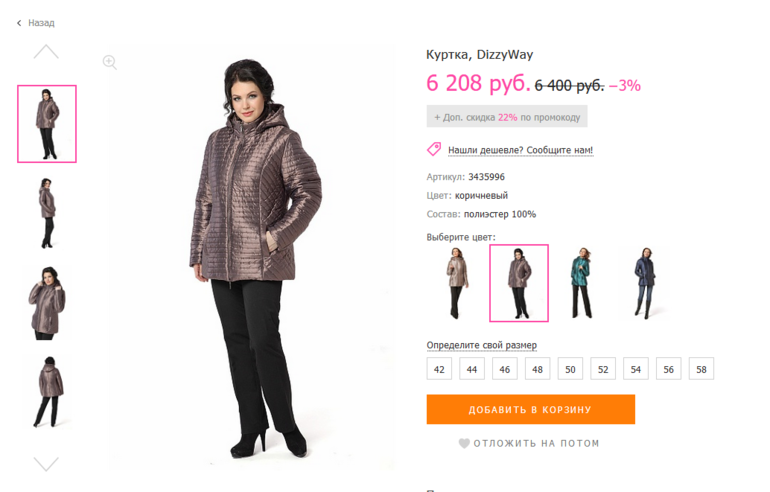
Task: Go back using the Назад chevron
Action: click(x=19, y=23)
